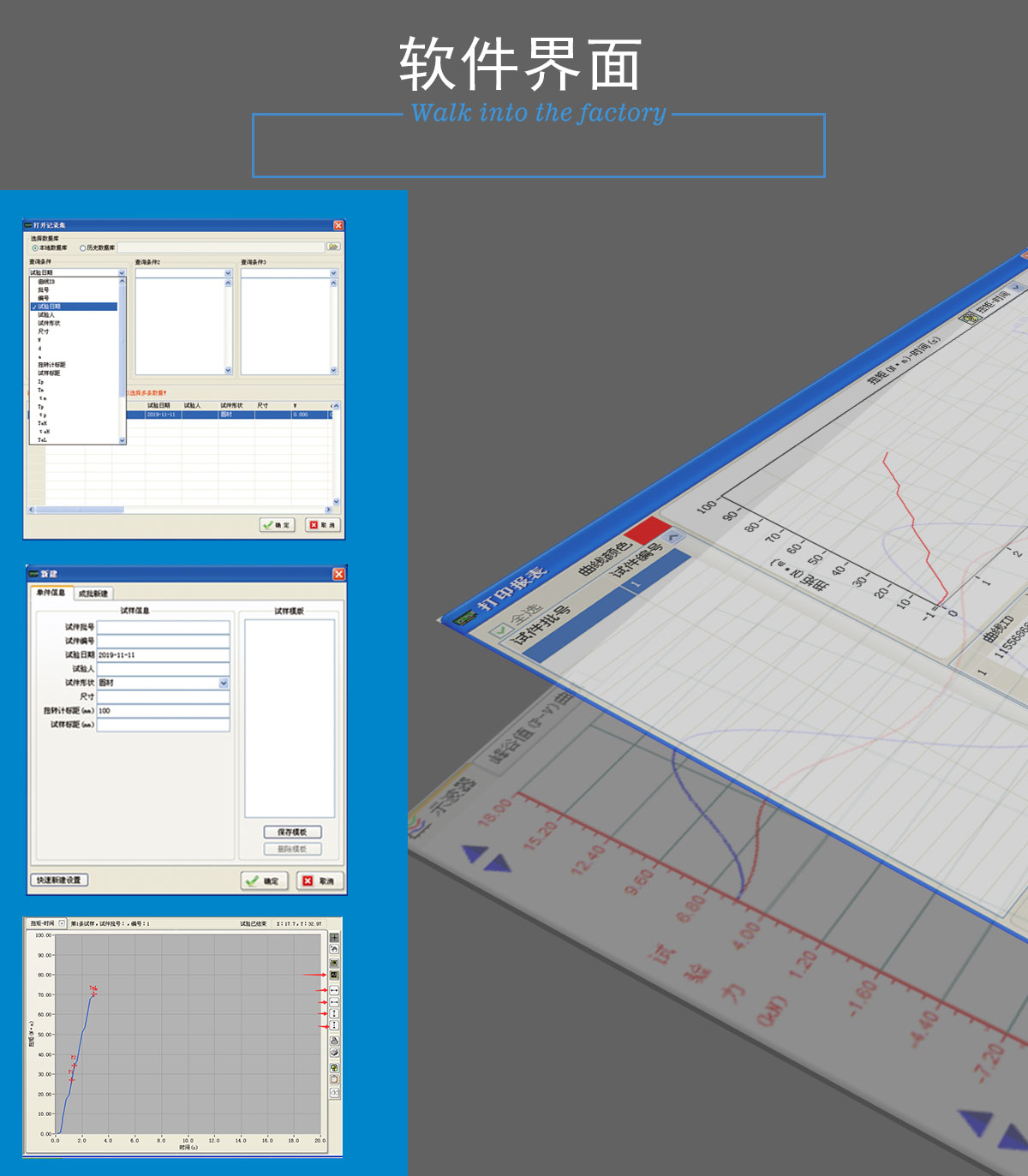
Task: Click the sort chevron beside 试件编号 column
Action: (673, 538)
